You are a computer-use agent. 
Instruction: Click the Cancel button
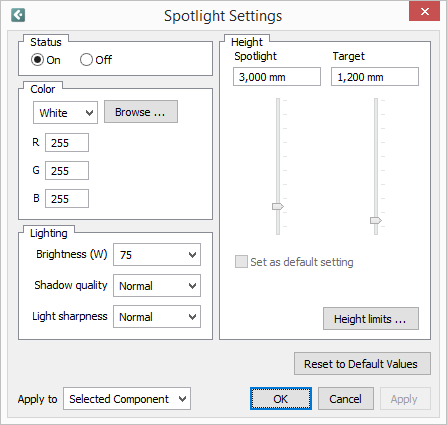(346, 399)
